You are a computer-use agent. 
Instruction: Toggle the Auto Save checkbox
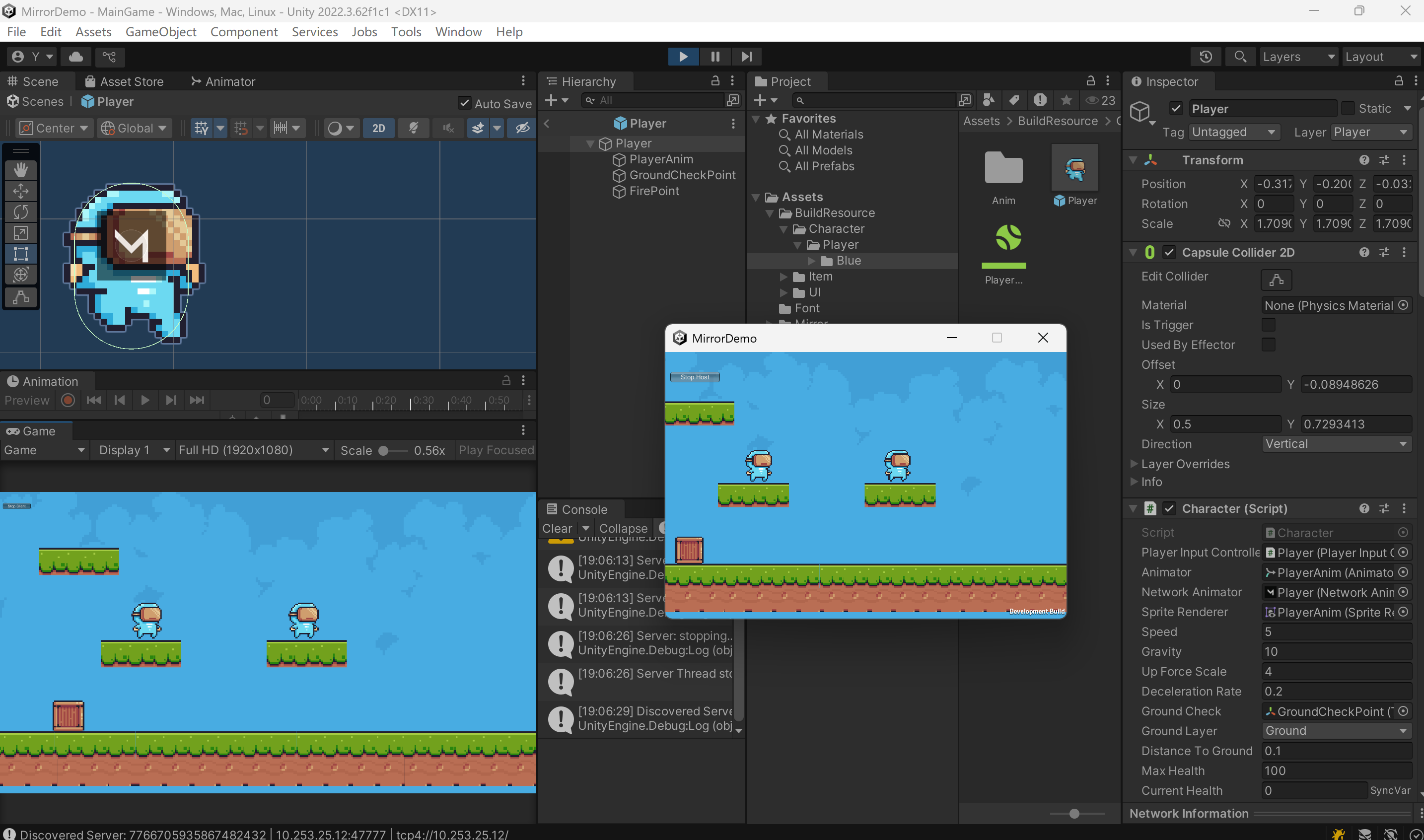[x=464, y=103]
